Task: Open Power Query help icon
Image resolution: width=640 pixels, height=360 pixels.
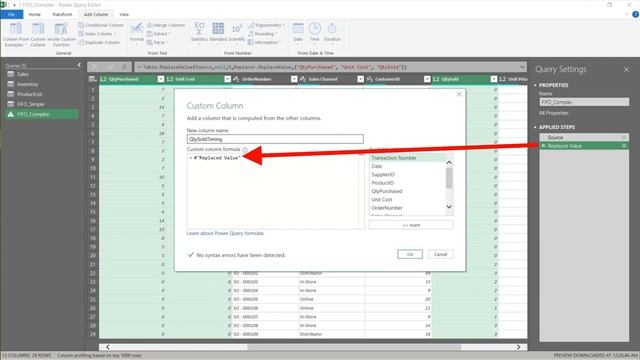Action: (x=635, y=14)
